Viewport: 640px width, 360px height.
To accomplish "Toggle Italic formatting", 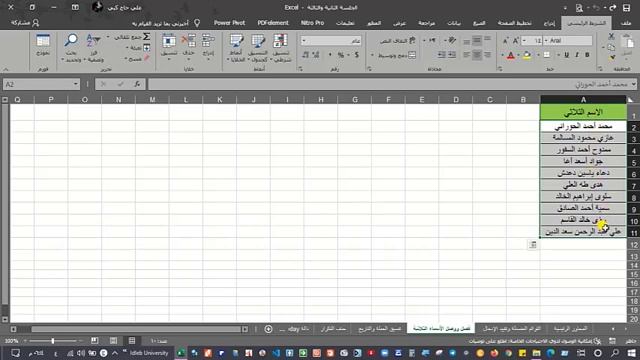I will (x=577, y=55).
